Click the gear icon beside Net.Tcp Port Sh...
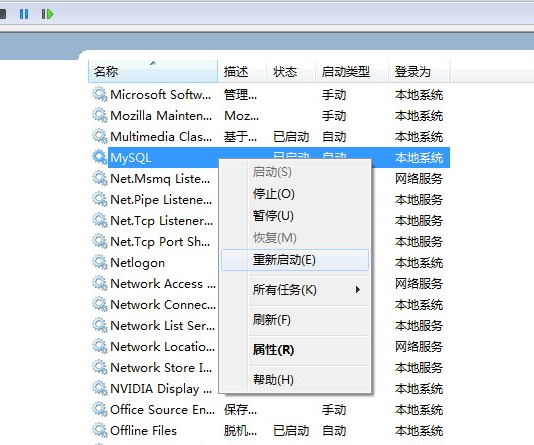534x445 pixels. (x=99, y=241)
